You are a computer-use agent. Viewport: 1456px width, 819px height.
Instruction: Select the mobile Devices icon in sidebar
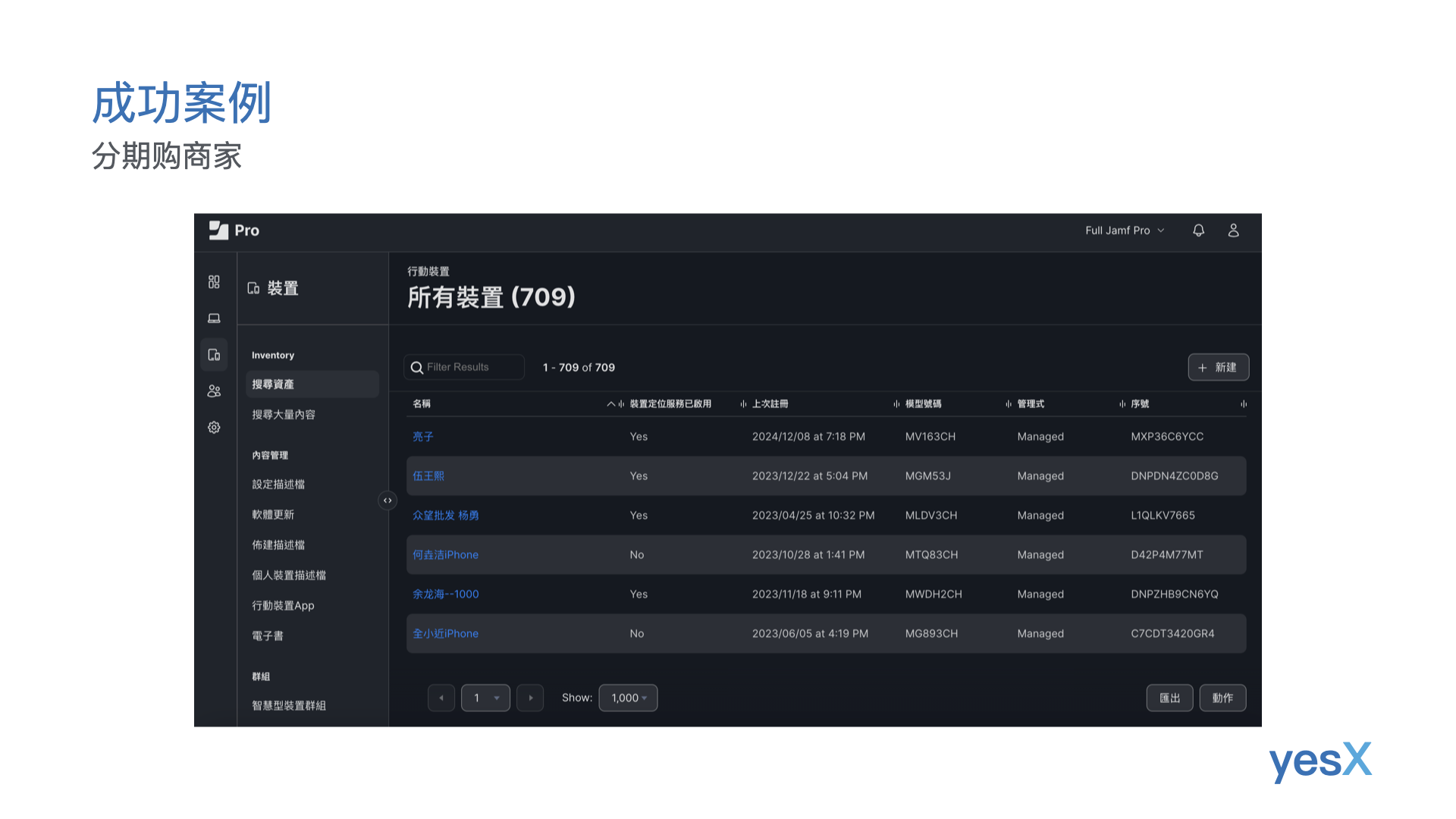[214, 355]
